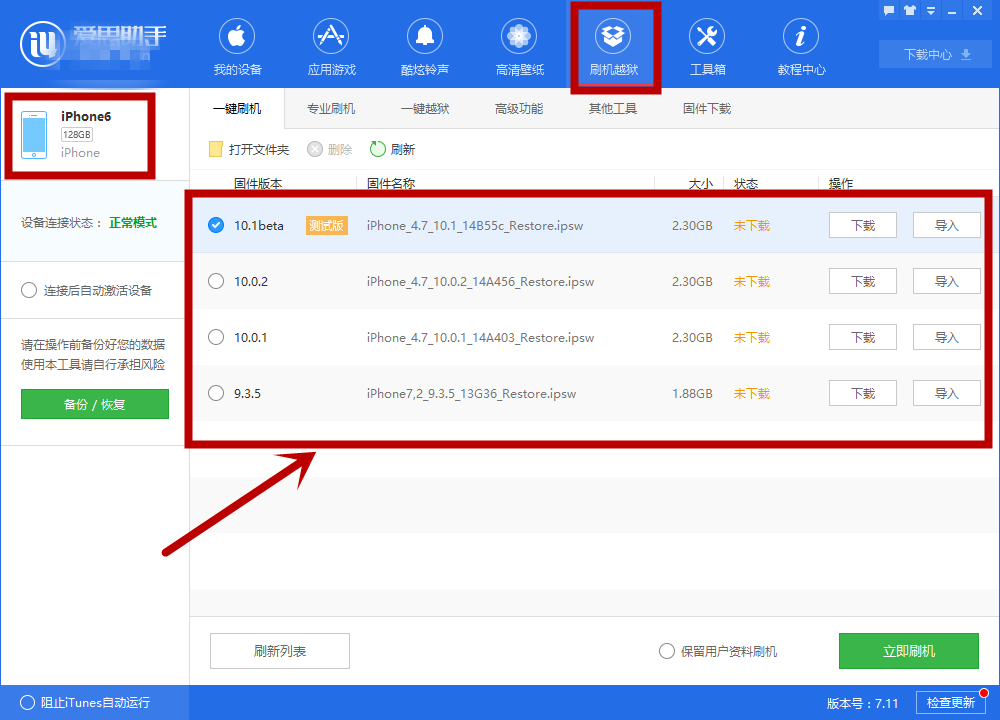Switch to the 一键越狱 tab
The height and width of the screenshot is (720, 1000).
[x=425, y=108]
